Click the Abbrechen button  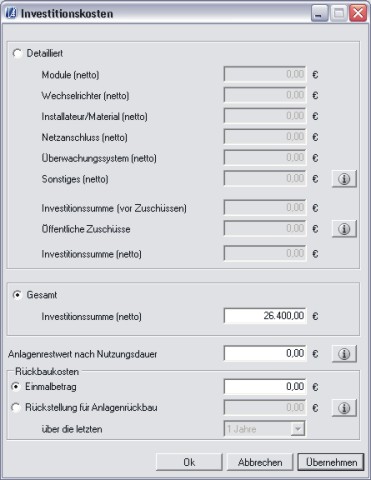(260, 462)
